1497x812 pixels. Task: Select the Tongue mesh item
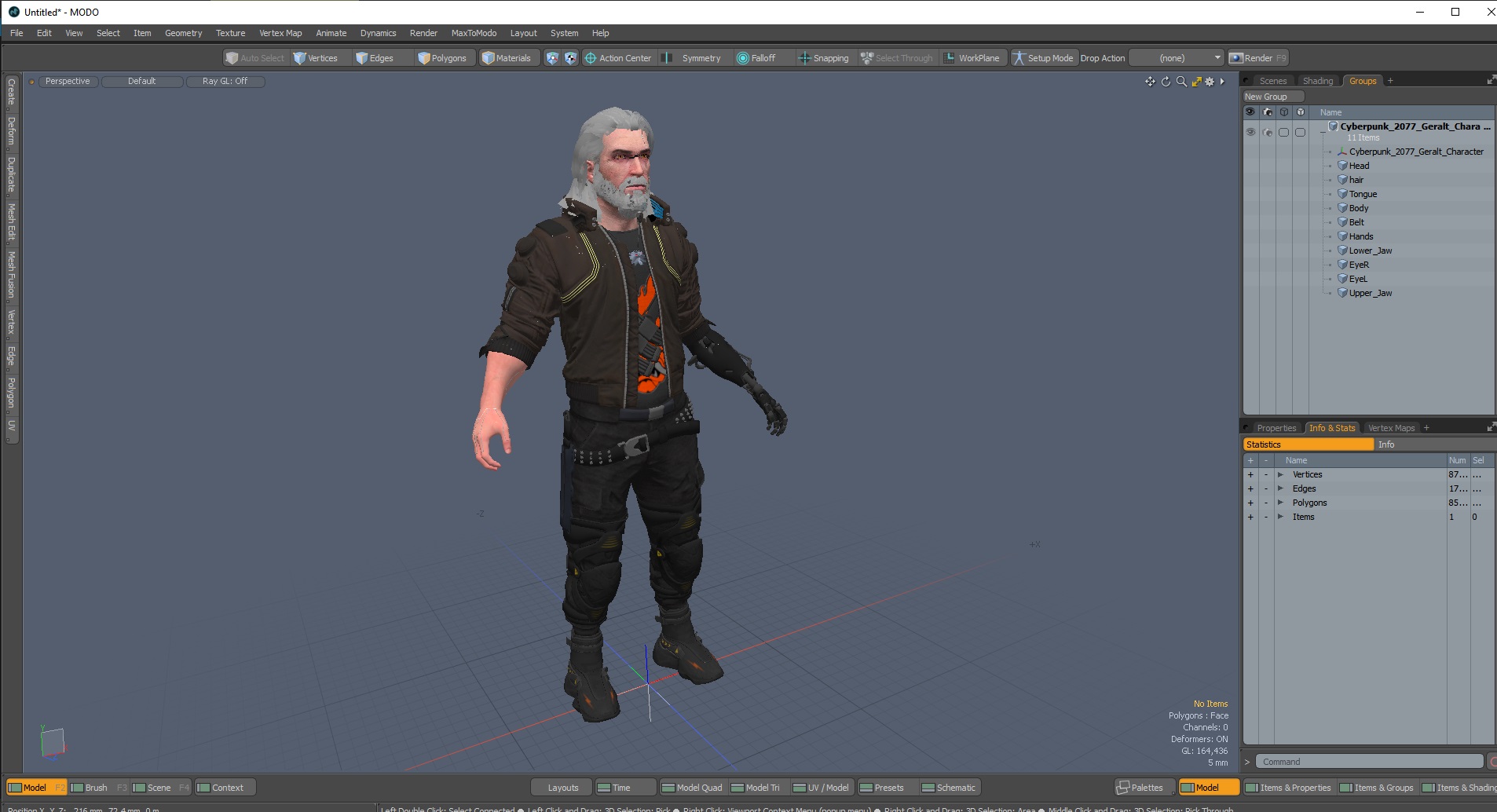point(1363,194)
